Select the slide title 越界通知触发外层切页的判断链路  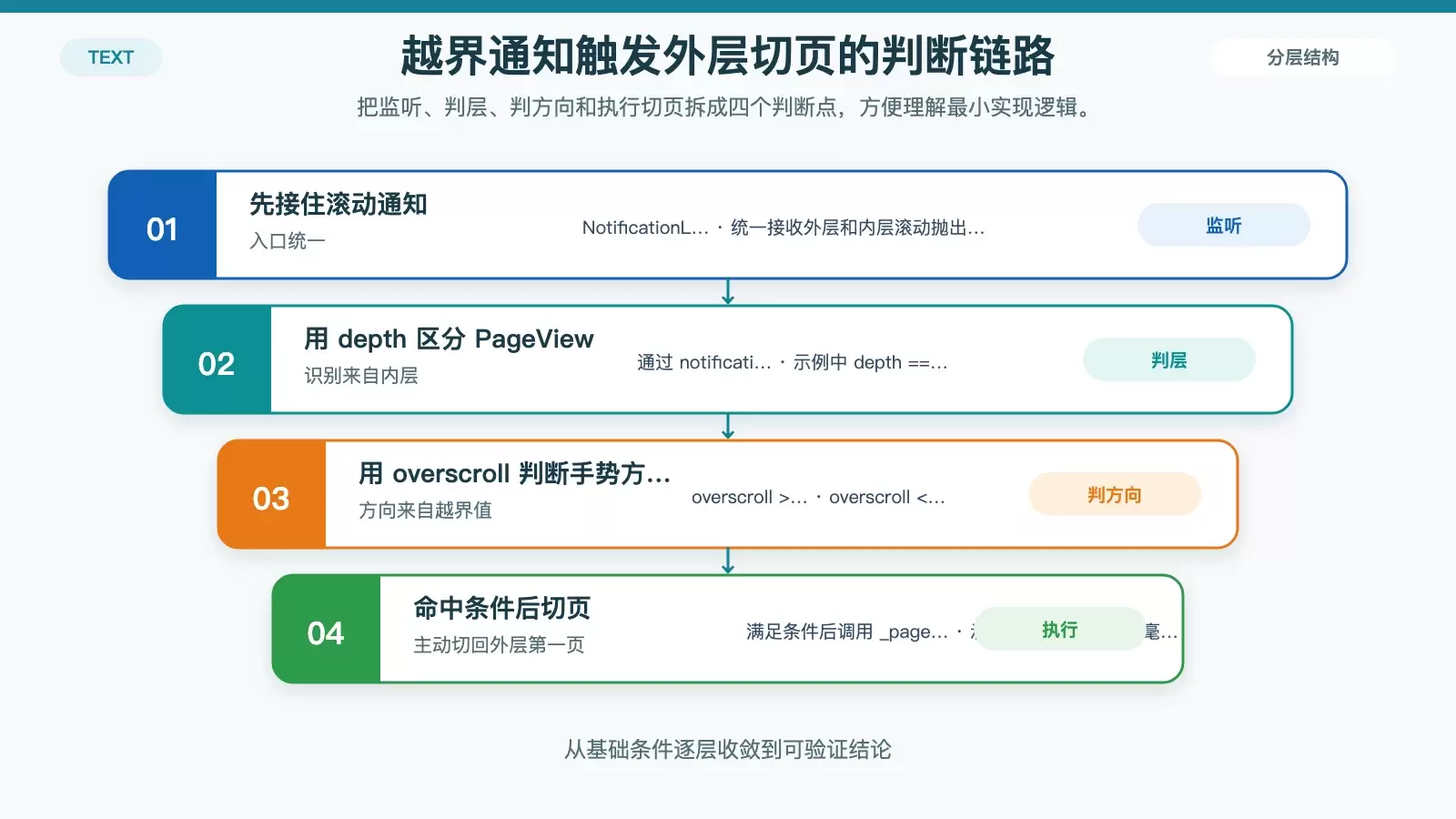pos(728,56)
